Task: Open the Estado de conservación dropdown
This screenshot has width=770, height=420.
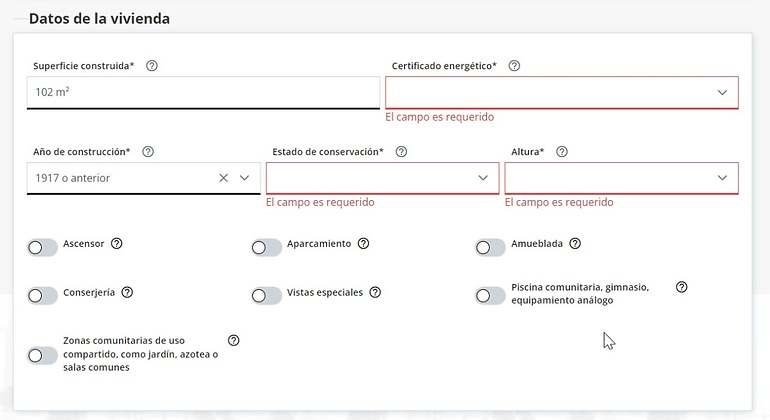Action: [x=383, y=178]
